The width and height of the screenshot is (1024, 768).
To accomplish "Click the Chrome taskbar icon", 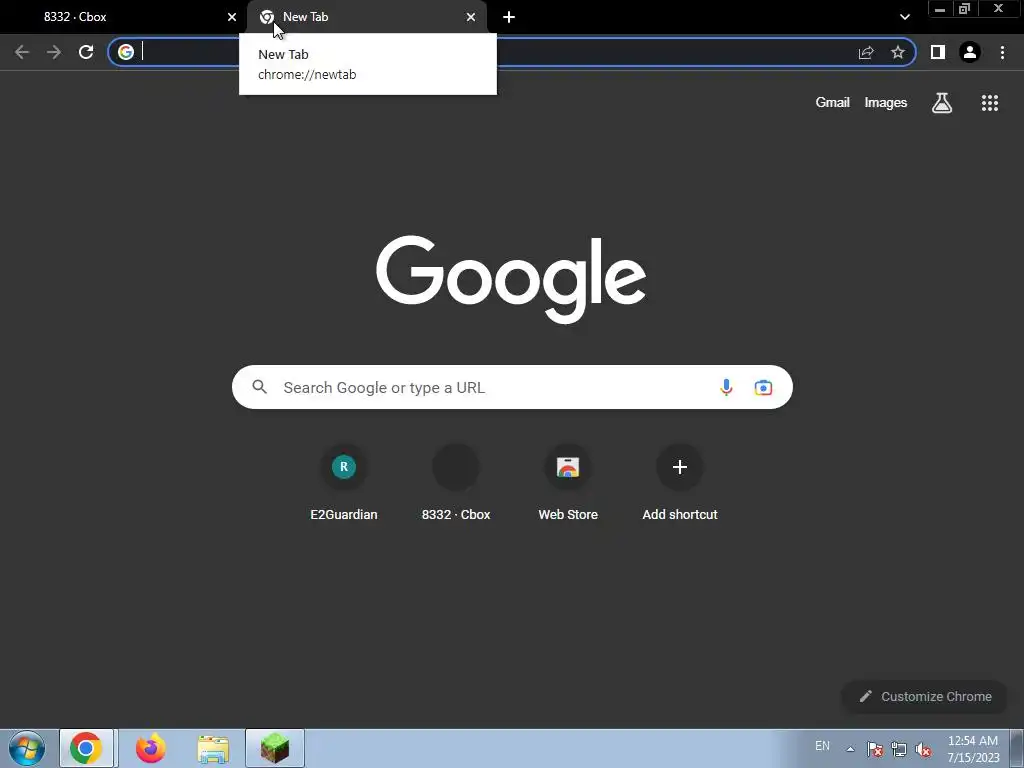I will pos(86,748).
